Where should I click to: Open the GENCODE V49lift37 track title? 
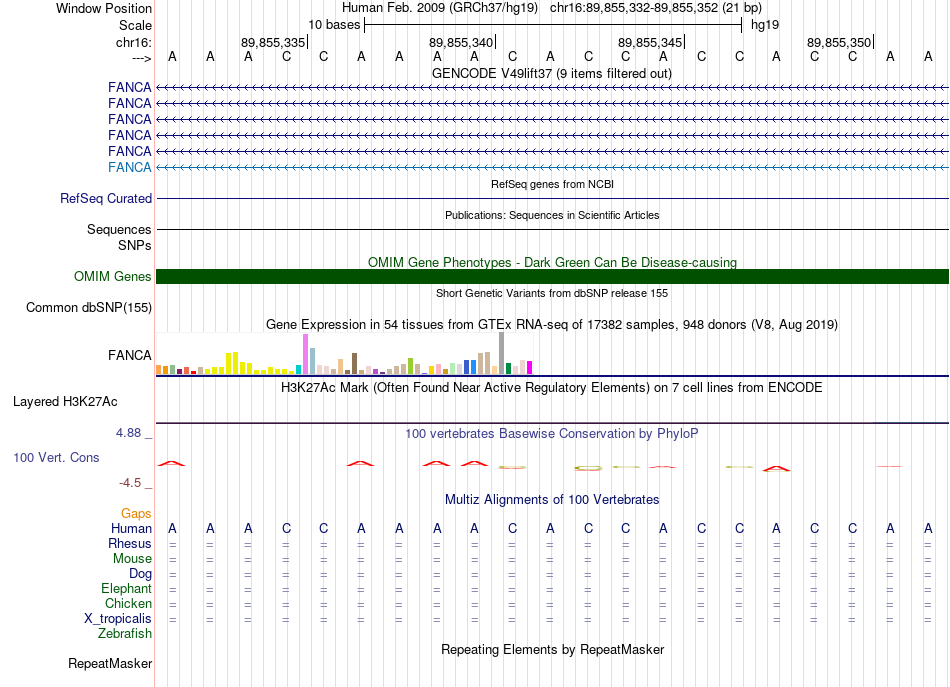pyautogui.click(x=551, y=73)
